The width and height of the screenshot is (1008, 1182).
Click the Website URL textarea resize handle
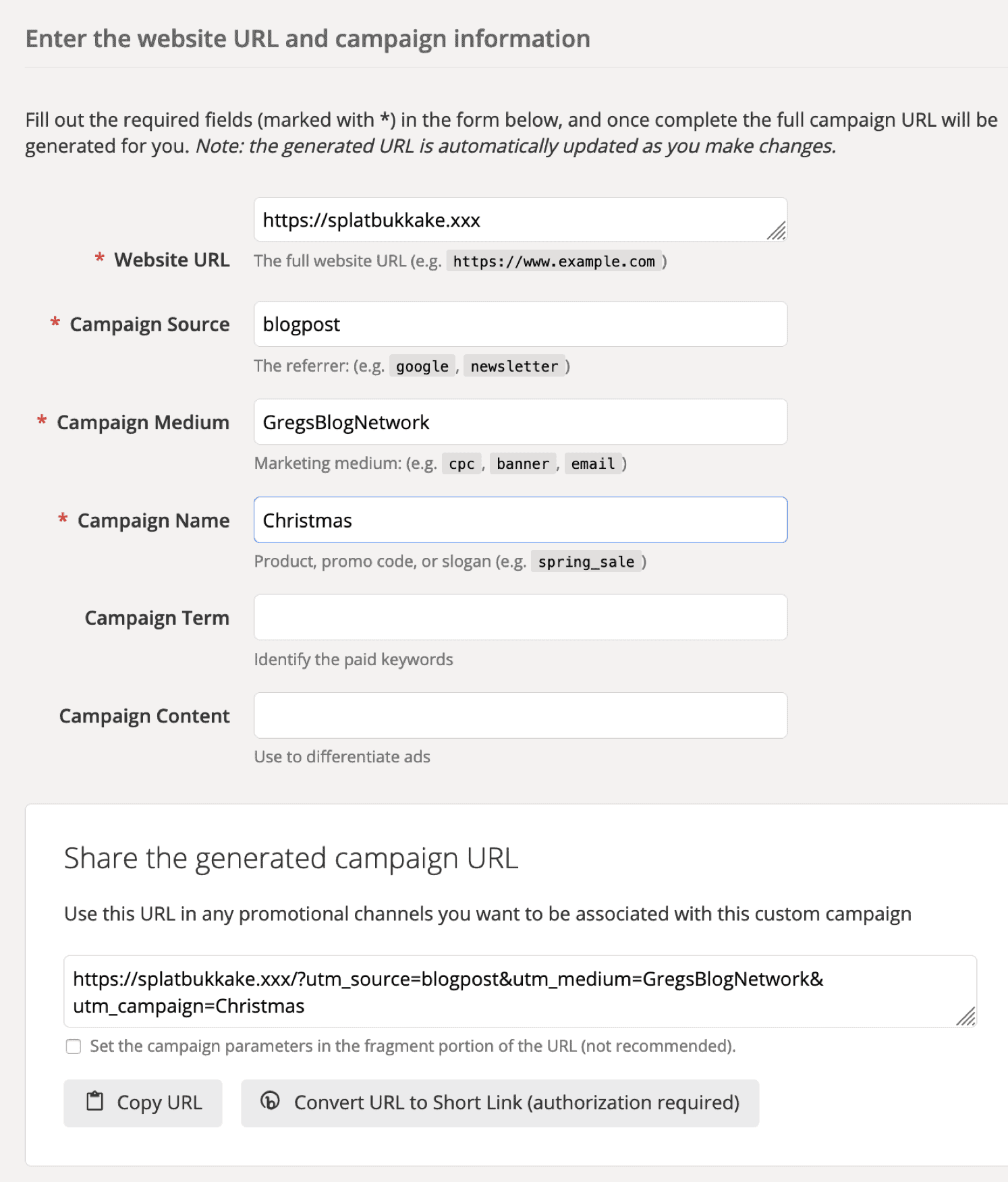pyautogui.click(x=777, y=231)
